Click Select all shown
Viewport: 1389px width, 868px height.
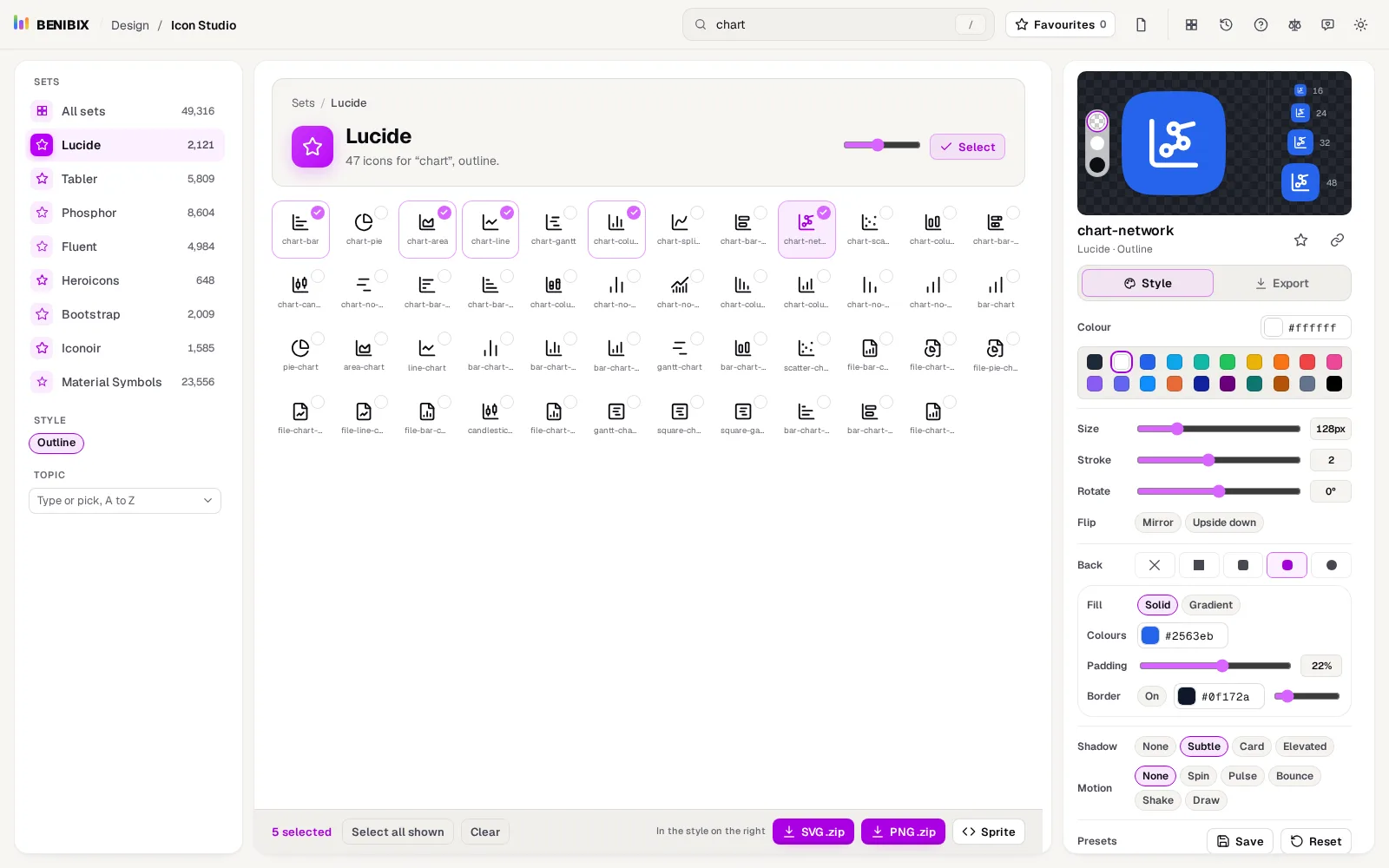point(398,832)
